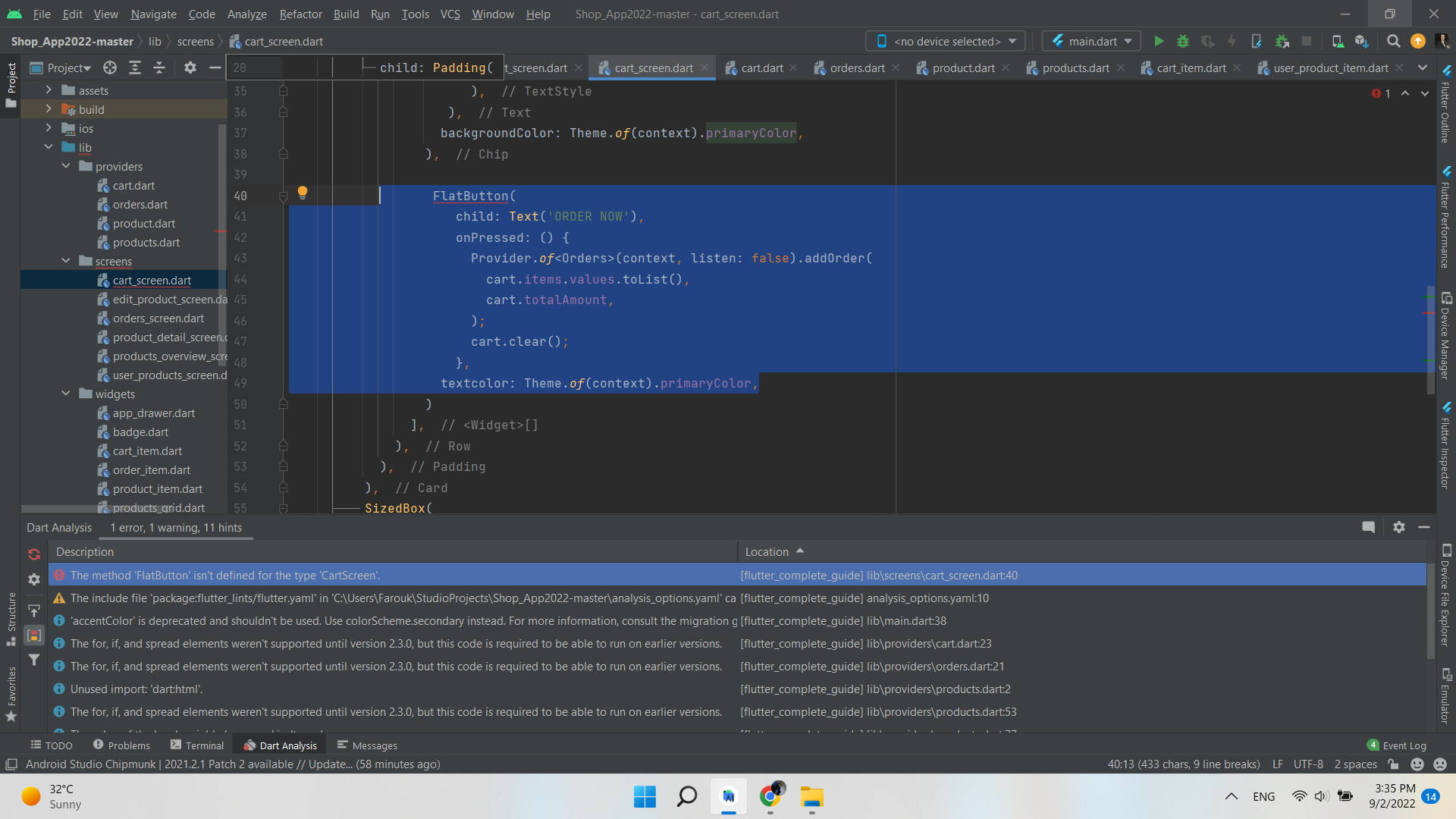Click the UTF-8 encoding status item

click(1308, 764)
